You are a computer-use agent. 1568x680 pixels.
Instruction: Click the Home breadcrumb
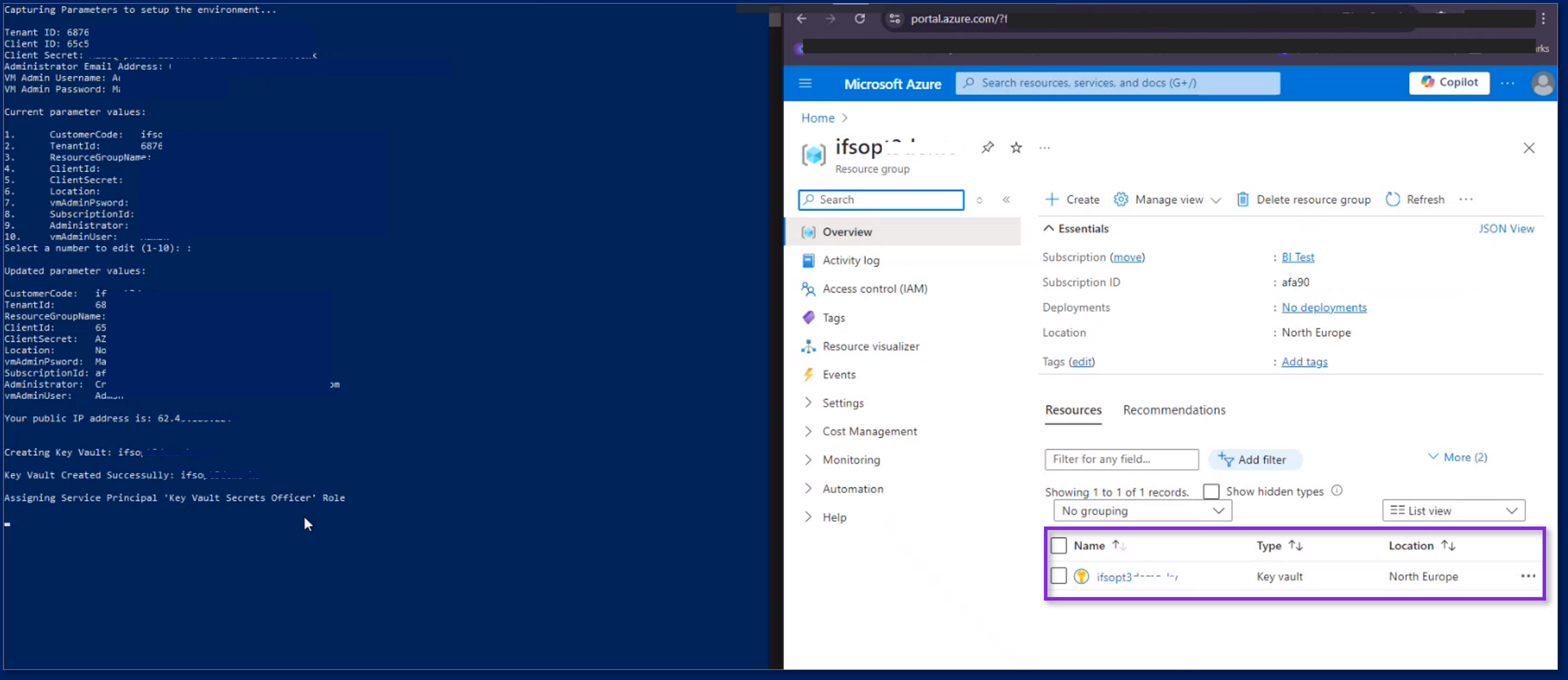[817, 118]
